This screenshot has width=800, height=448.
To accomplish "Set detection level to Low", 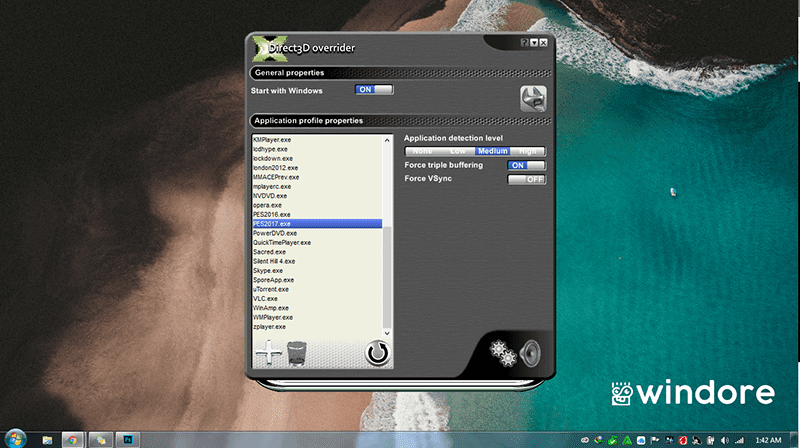I will point(458,151).
